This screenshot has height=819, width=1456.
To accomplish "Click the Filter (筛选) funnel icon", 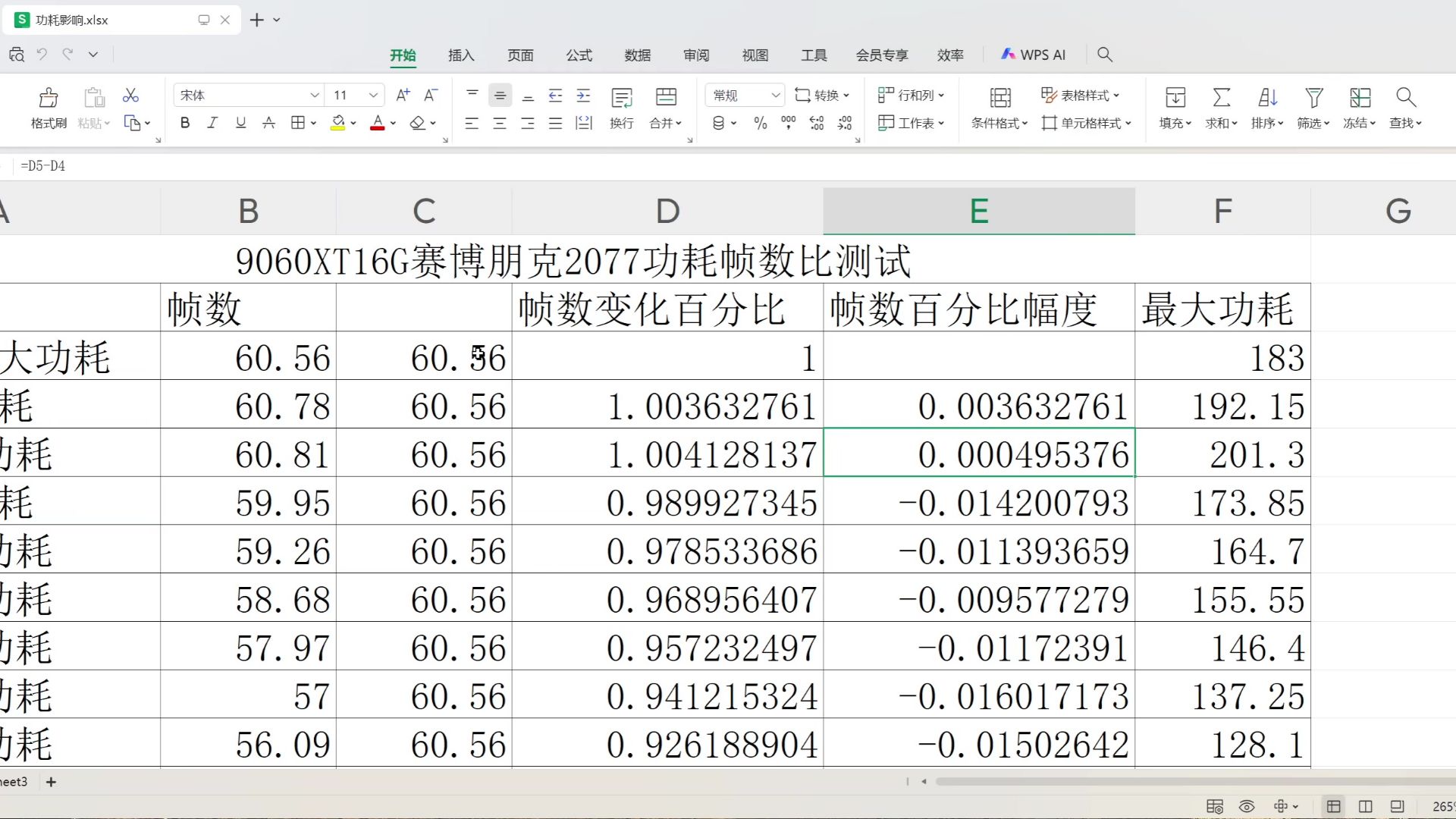I will point(1313,97).
